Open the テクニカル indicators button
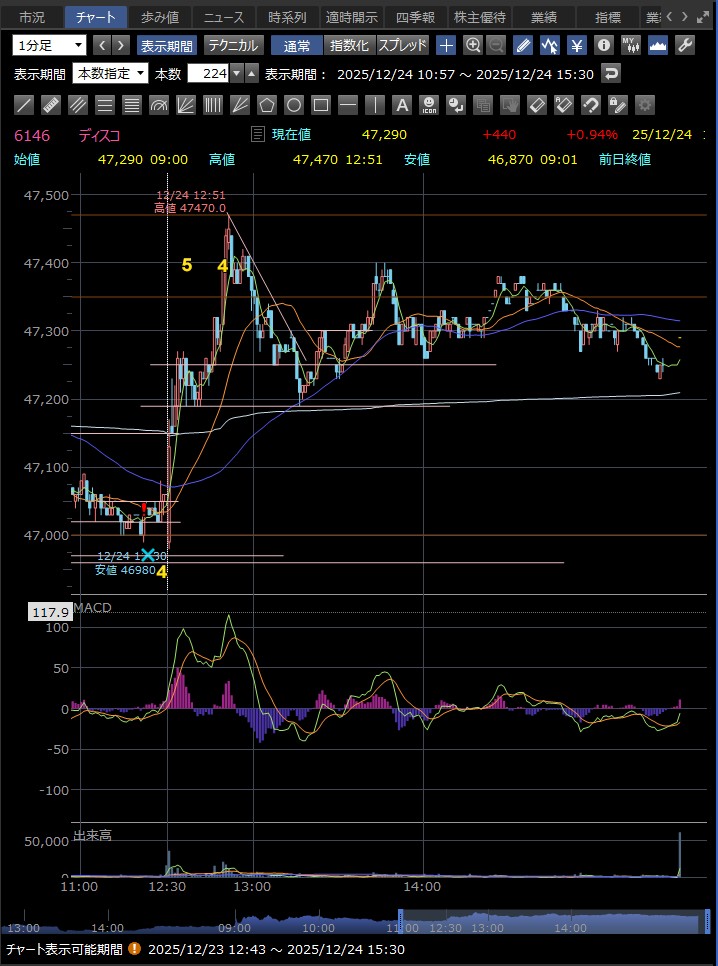This screenshot has width=718, height=966. (234, 45)
